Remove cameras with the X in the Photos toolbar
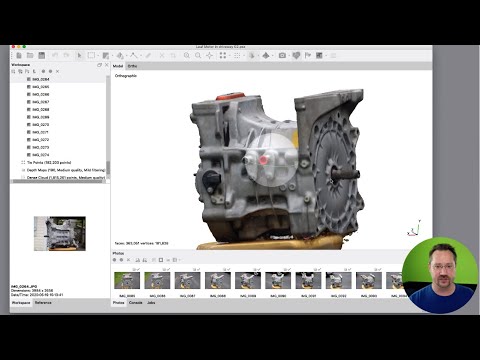 click(x=128, y=260)
